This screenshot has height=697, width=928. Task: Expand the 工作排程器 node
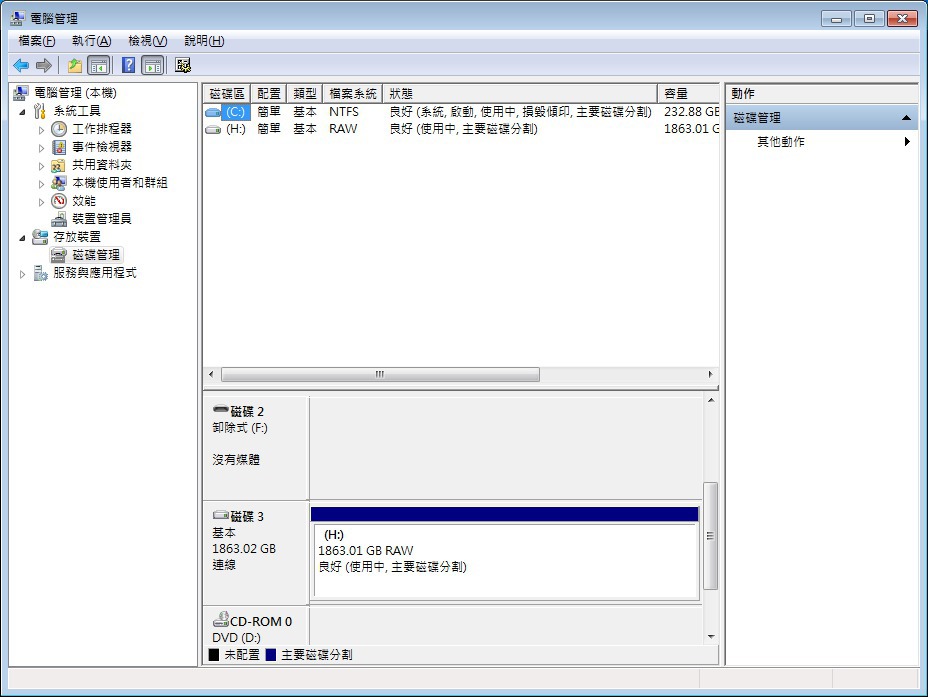click(41, 130)
